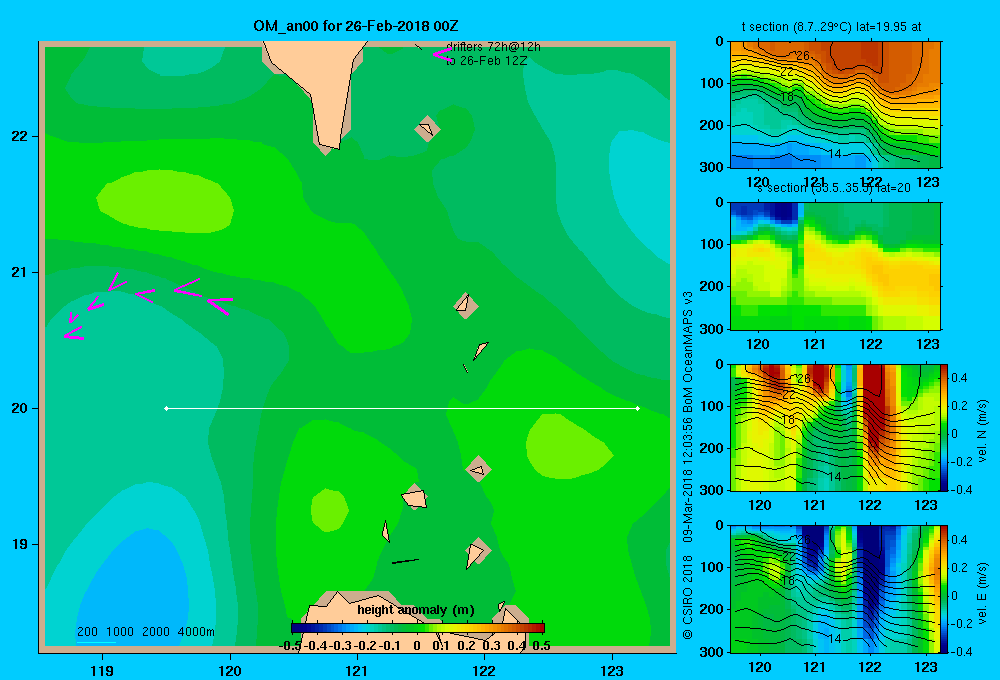
Task: Click contour label '14' in temperature section
Action: click(x=835, y=154)
